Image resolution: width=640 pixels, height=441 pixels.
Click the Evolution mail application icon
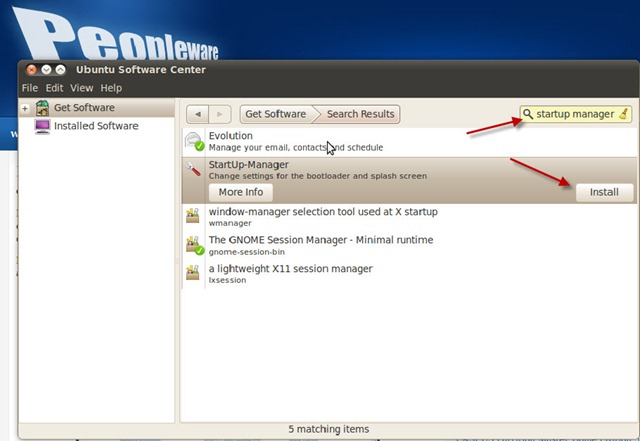coord(194,141)
